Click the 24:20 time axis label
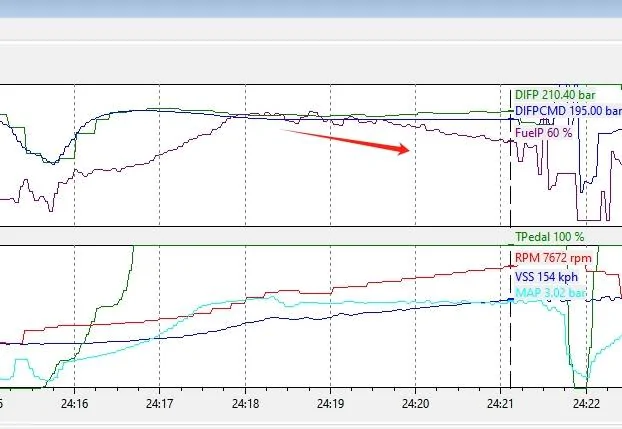 pos(415,404)
